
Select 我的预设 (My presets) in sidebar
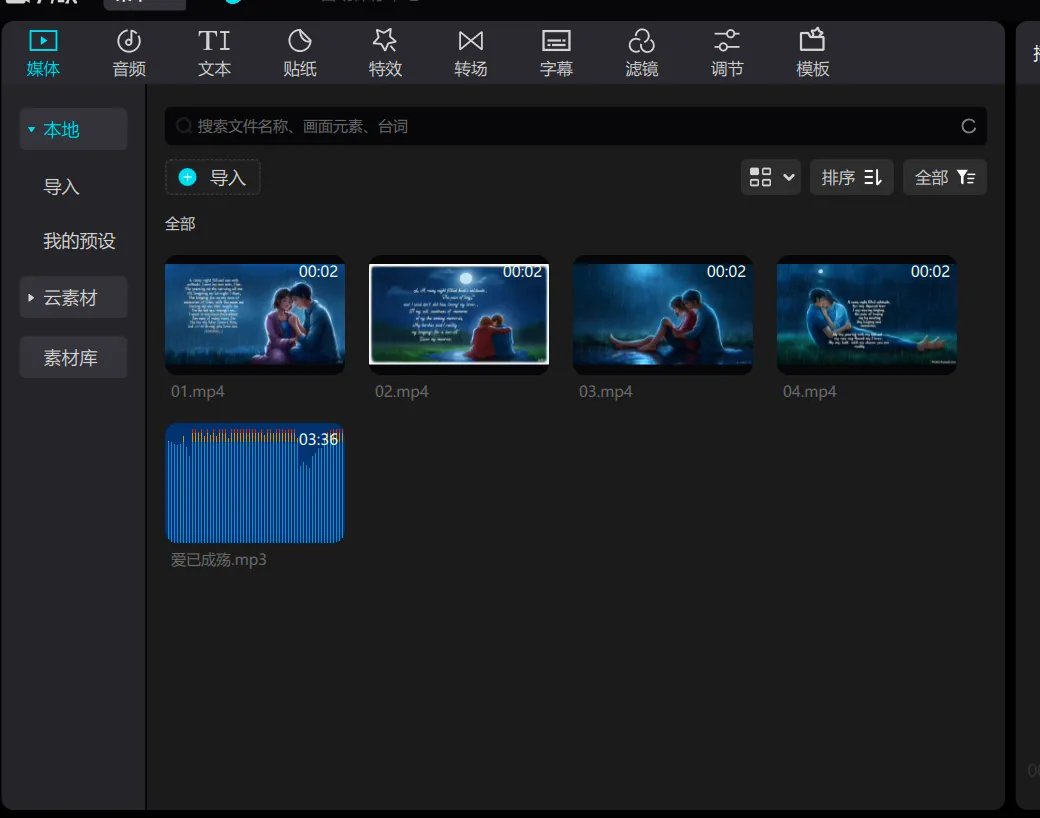pos(79,242)
